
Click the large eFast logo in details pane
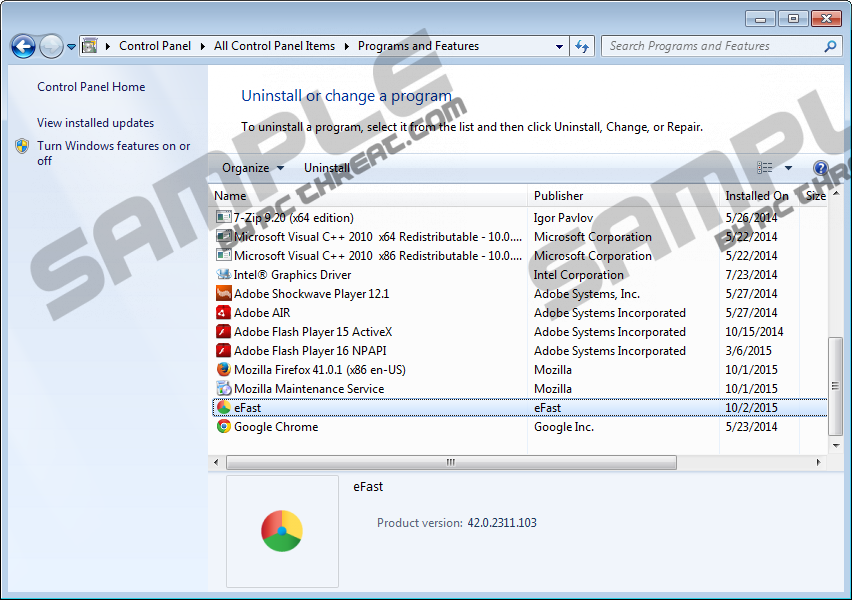pos(282,531)
